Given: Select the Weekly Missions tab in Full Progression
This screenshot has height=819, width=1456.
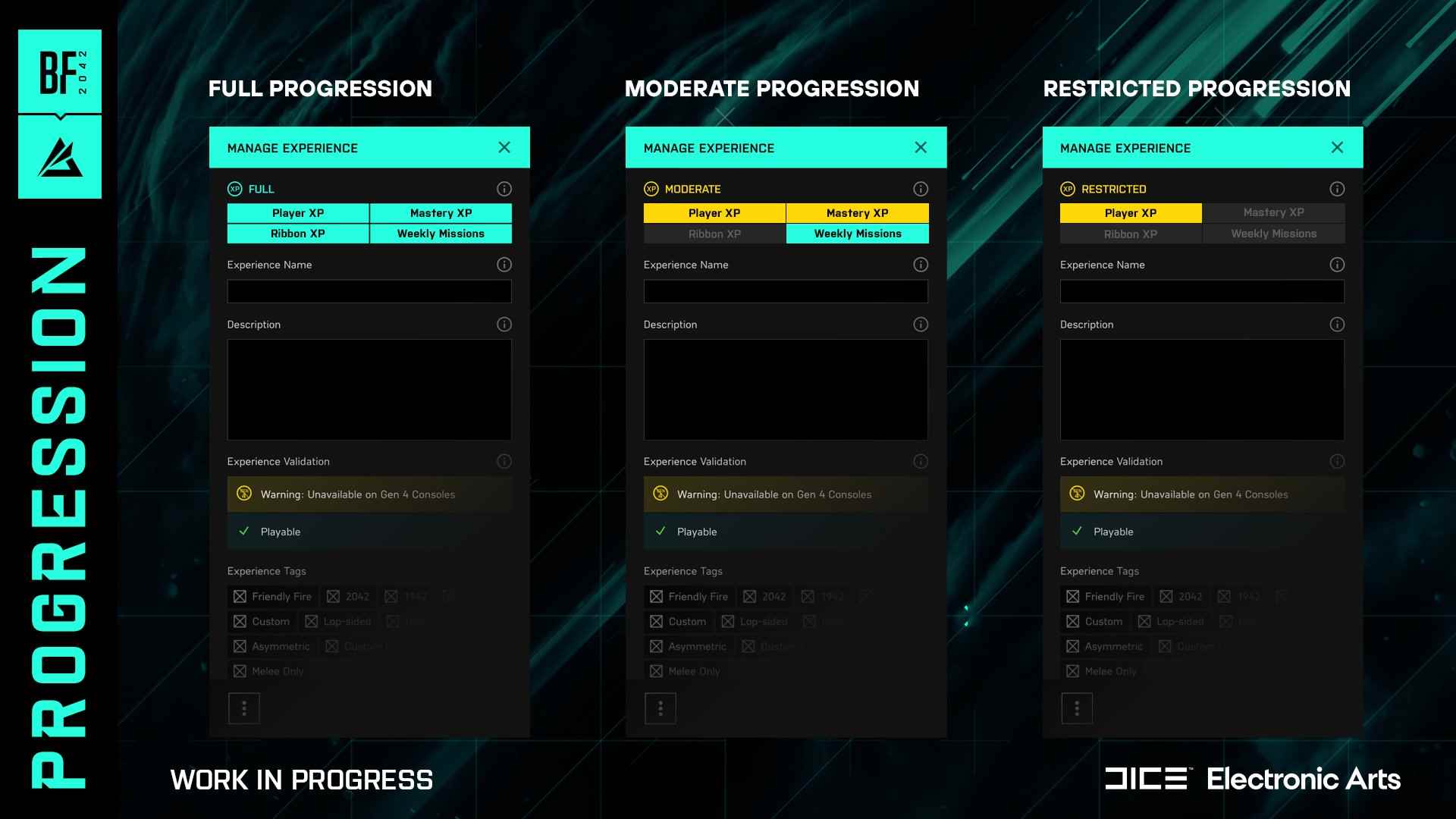Looking at the screenshot, I should (440, 233).
